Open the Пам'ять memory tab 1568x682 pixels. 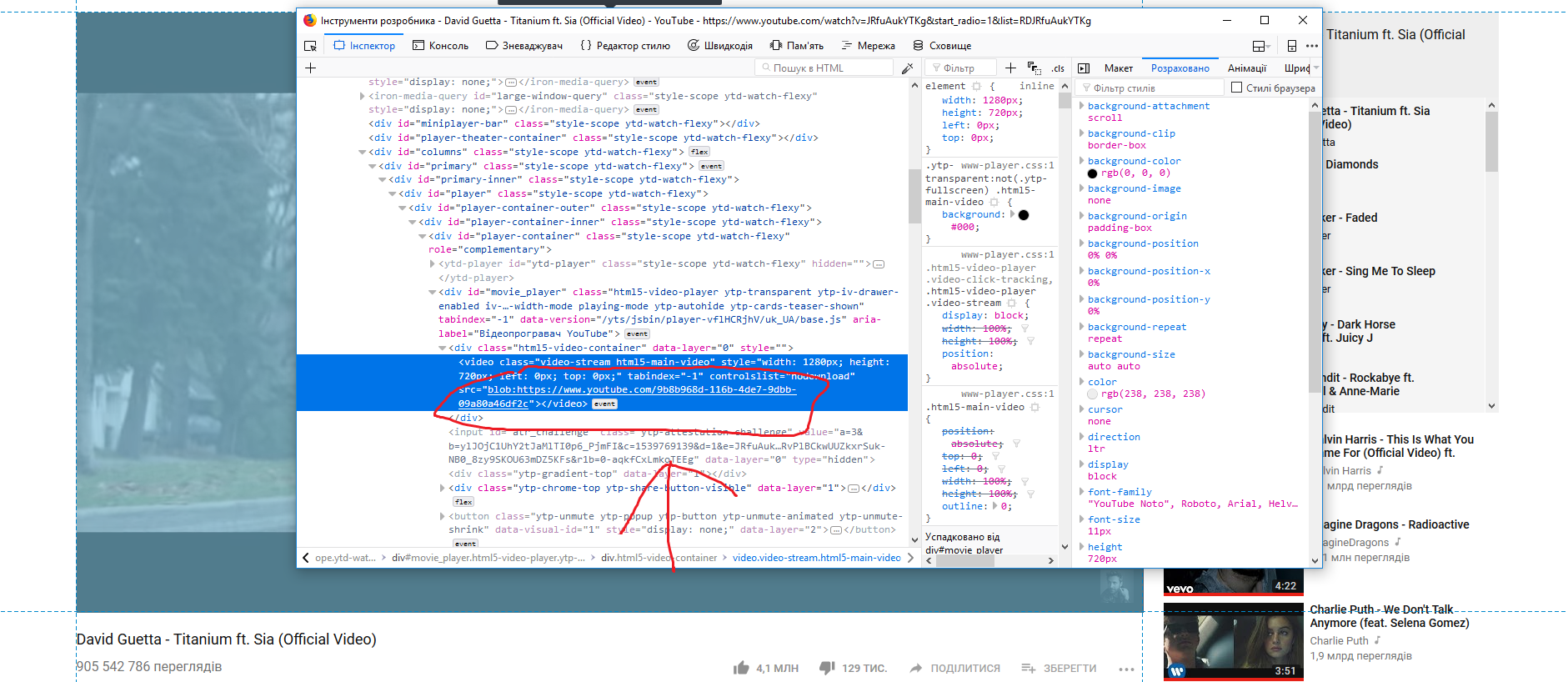point(797,46)
